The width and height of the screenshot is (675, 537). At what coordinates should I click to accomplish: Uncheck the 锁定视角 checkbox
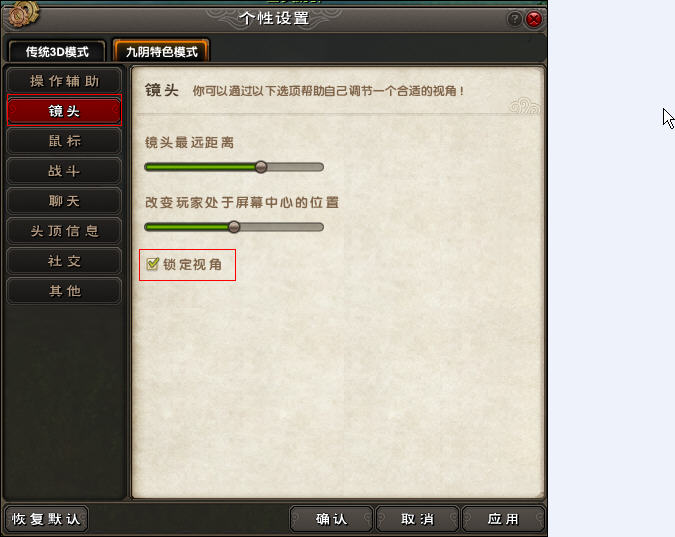(152, 264)
